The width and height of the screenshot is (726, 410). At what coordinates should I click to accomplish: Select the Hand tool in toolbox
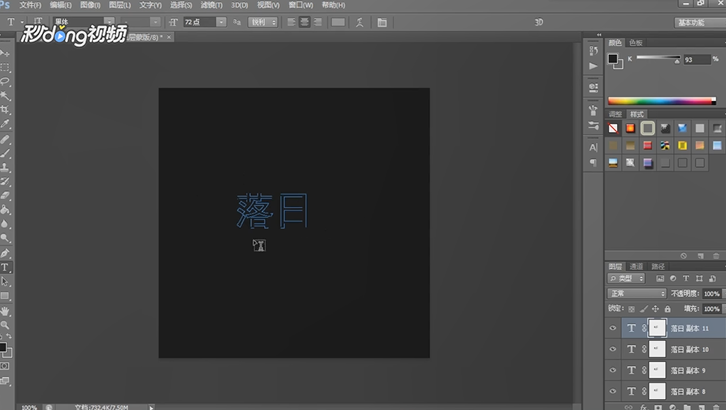5,311
